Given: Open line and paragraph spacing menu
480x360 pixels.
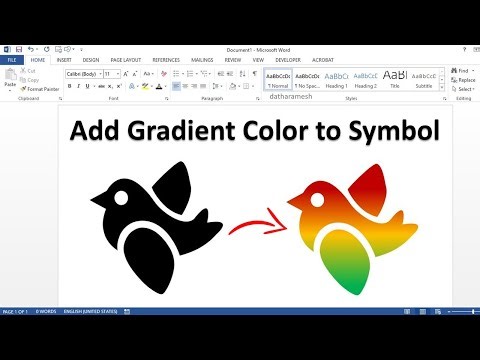Looking at the screenshot, I should [x=217, y=86].
